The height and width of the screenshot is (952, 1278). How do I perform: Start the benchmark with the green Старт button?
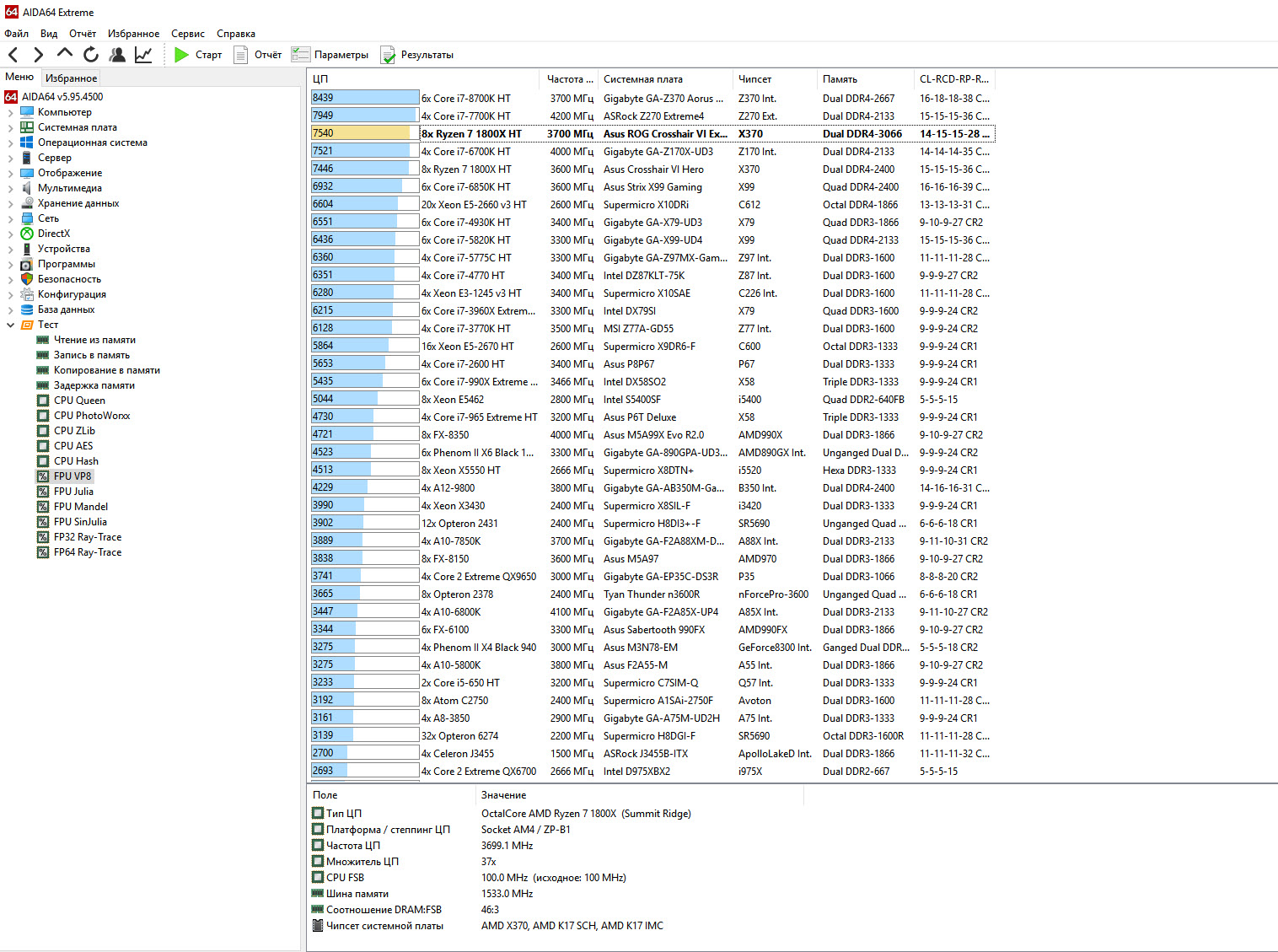(x=198, y=55)
